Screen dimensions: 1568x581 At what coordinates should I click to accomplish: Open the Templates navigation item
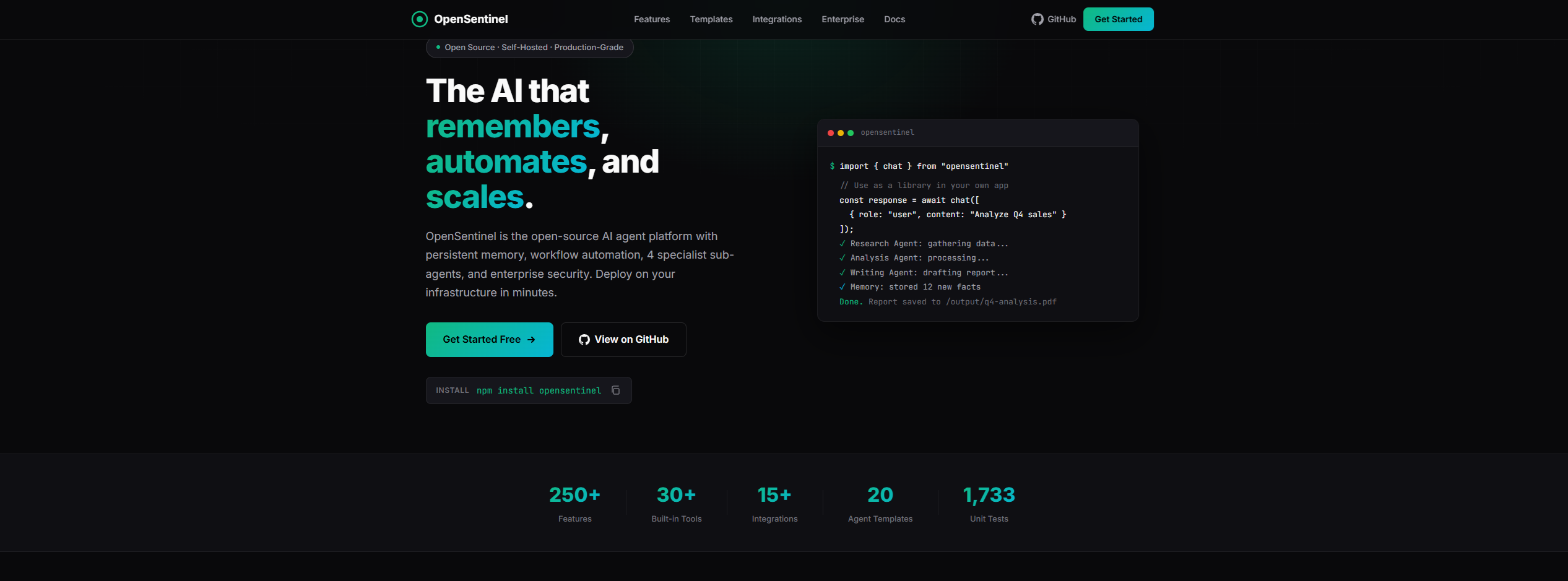pyautogui.click(x=711, y=19)
